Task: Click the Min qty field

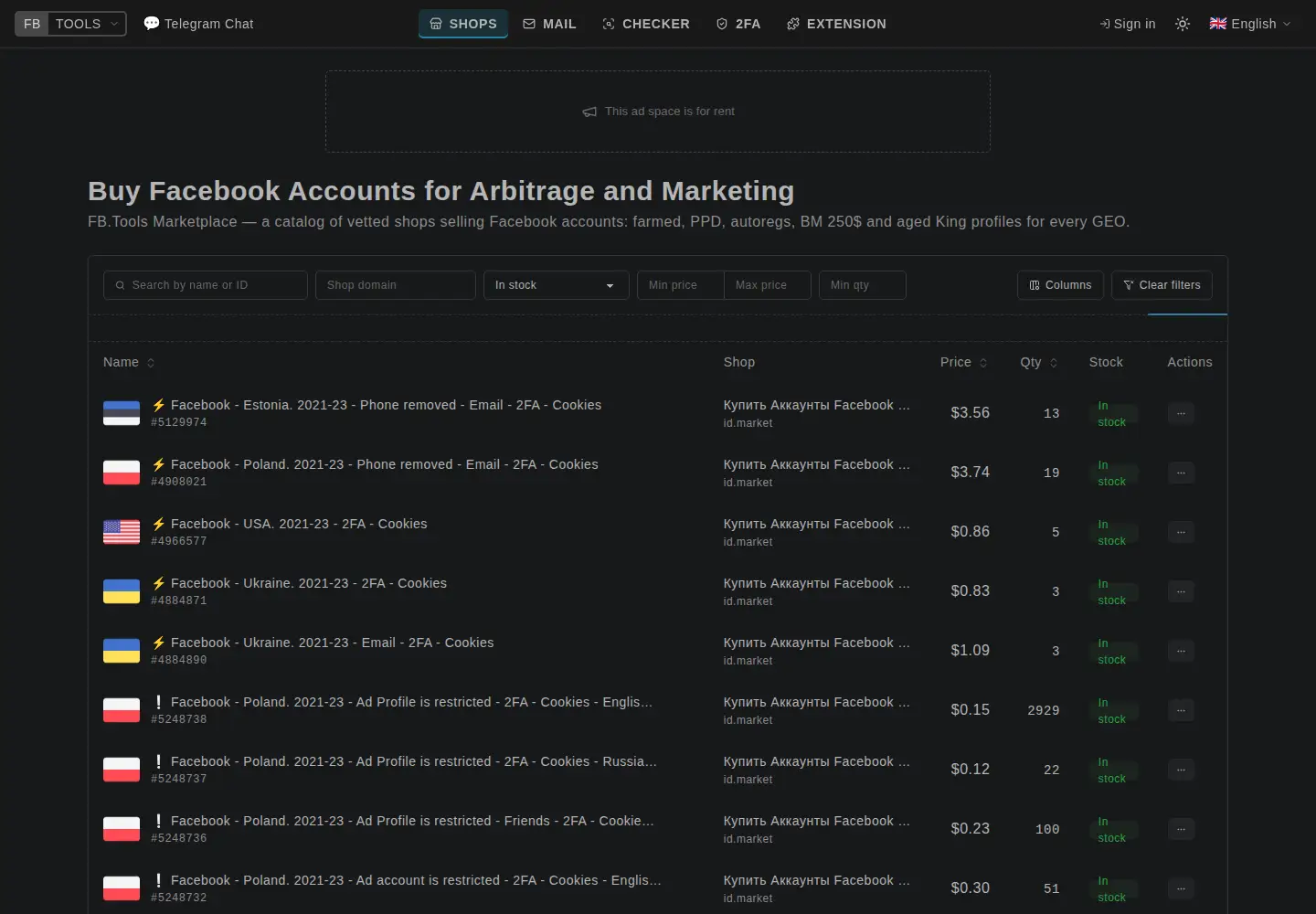Action: [x=863, y=285]
